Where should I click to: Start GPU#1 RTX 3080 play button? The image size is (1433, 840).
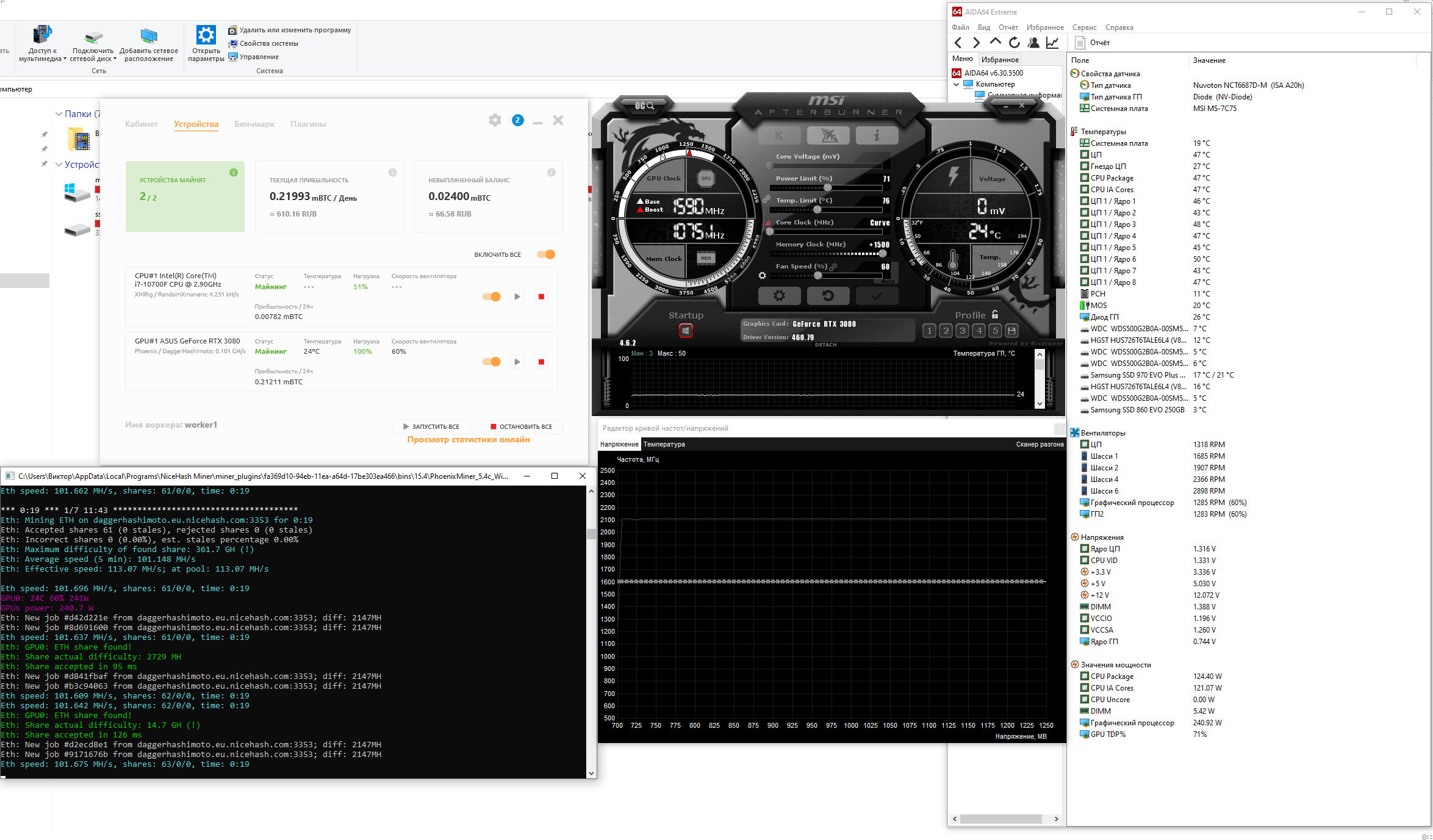click(517, 362)
